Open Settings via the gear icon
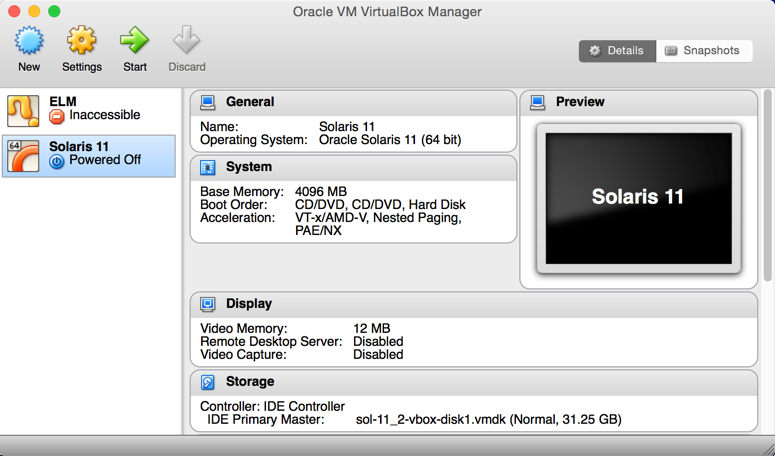 (81, 40)
